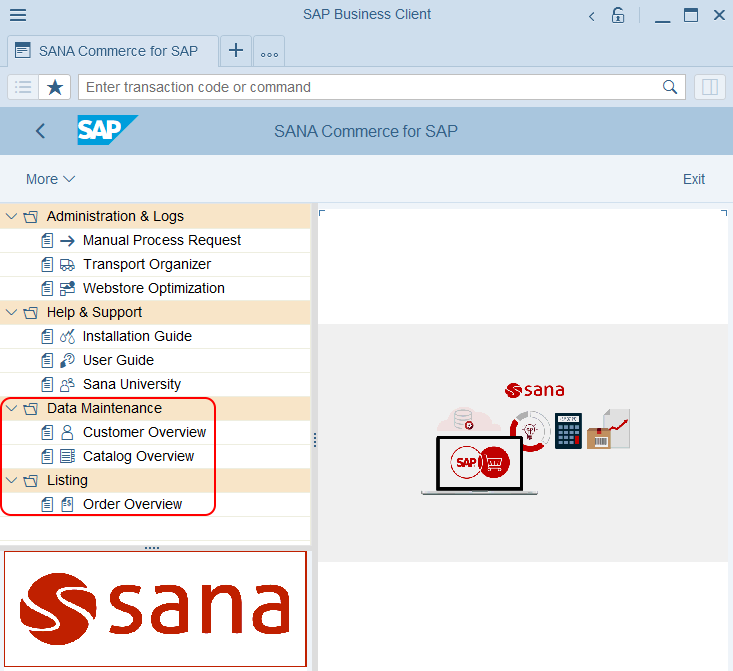
Task: Click the search magnifier icon
Action: [x=669, y=87]
